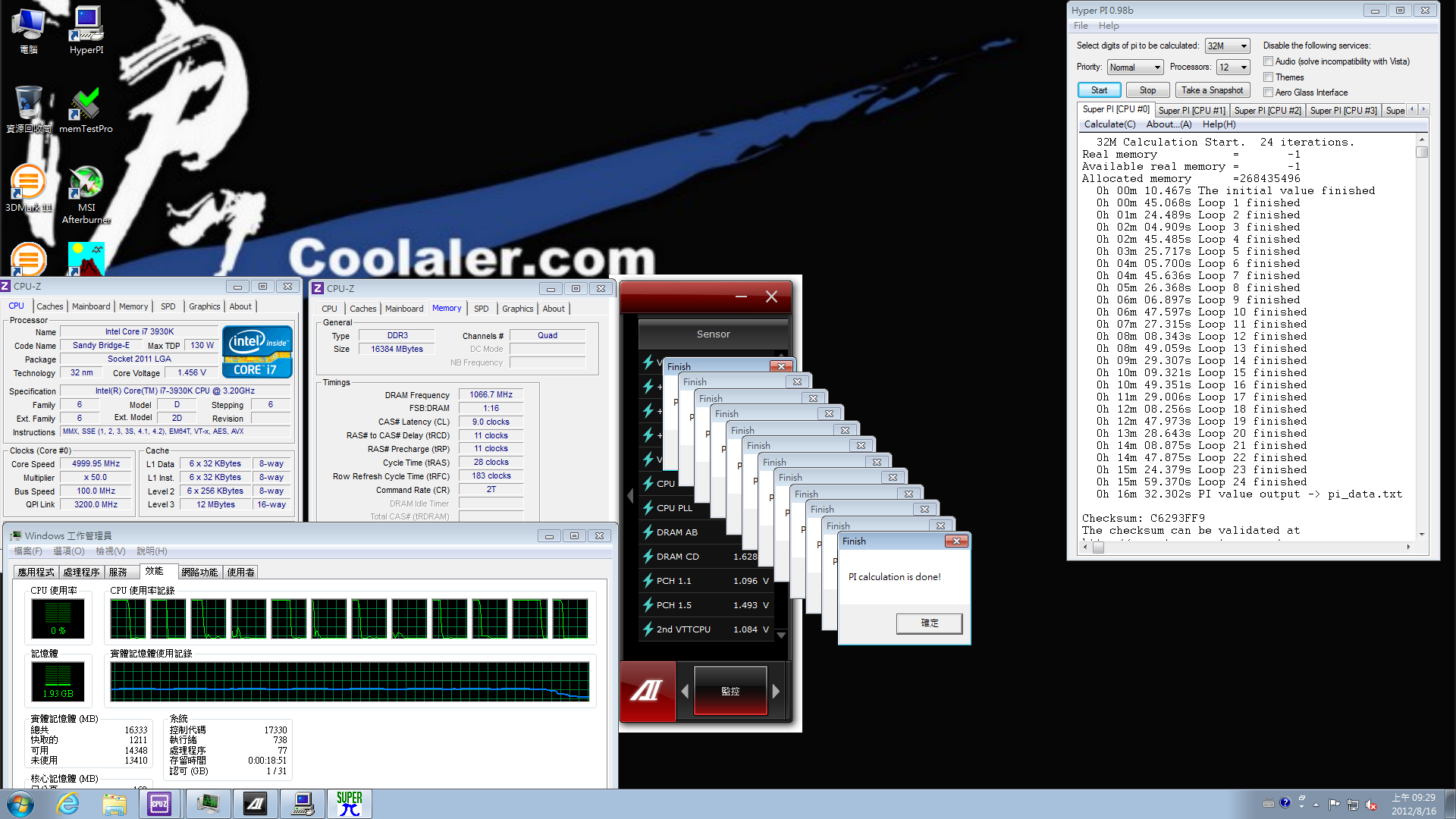Open the Windows Start menu orb
The height and width of the screenshot is (819, 1456).
[x=20, y=804]
